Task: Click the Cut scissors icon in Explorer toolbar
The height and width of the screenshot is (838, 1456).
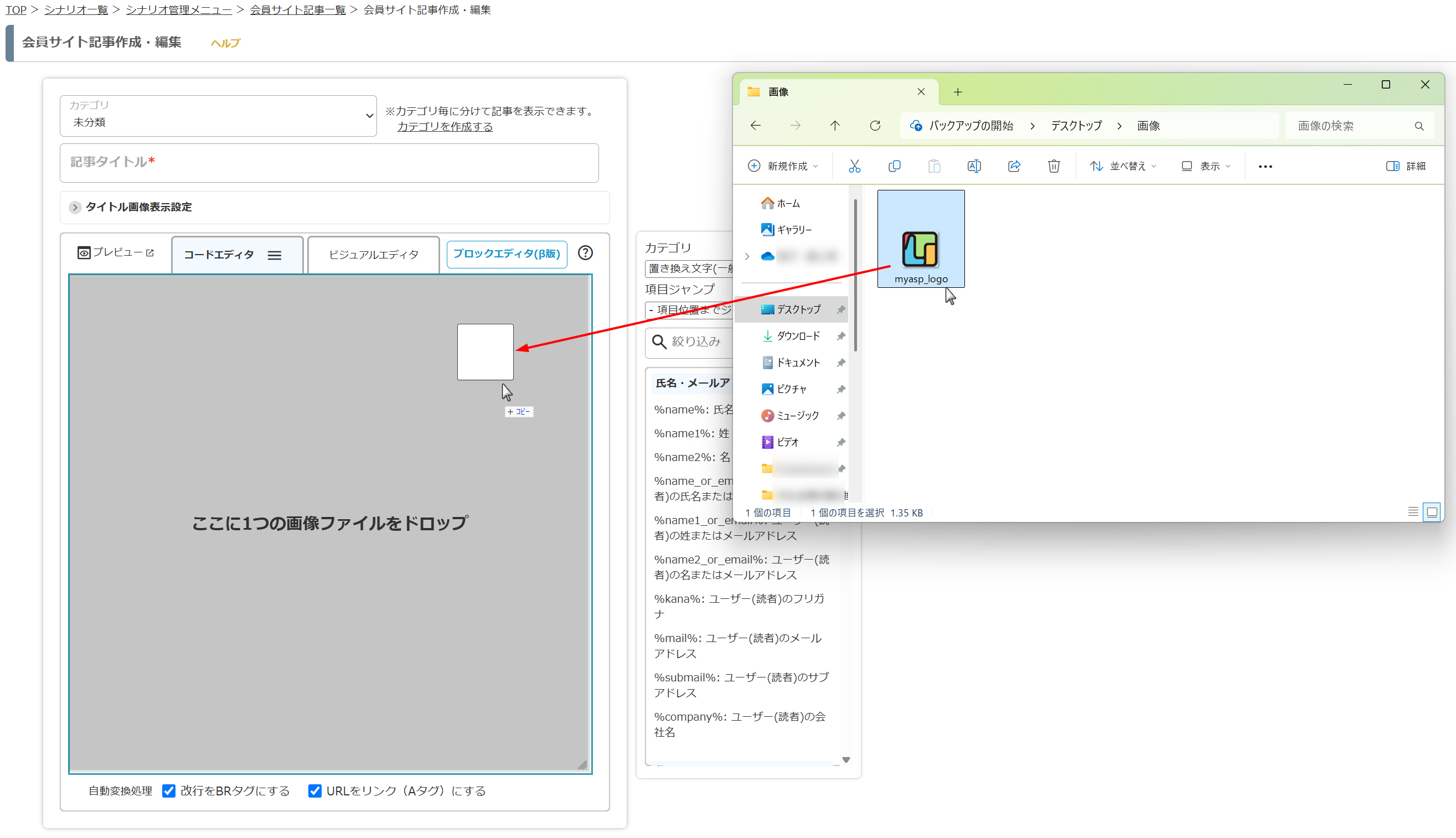Action: (854, 167)
